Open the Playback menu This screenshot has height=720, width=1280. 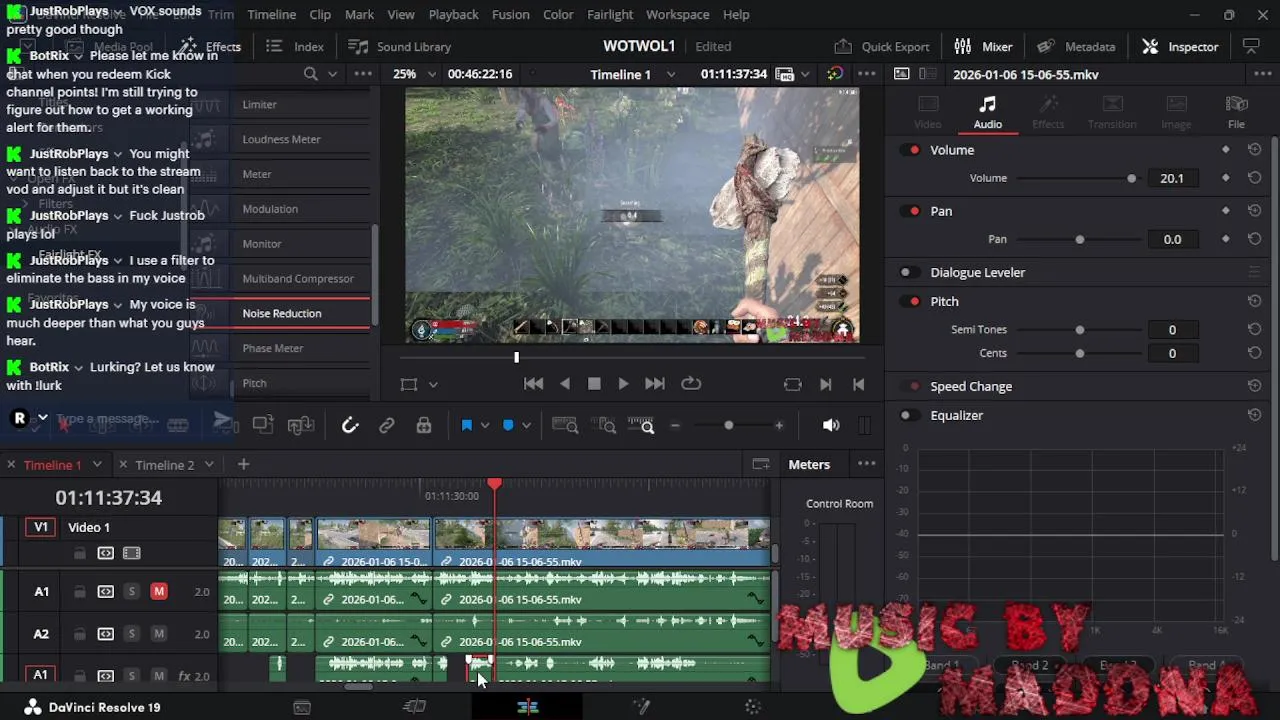point(453,15)
